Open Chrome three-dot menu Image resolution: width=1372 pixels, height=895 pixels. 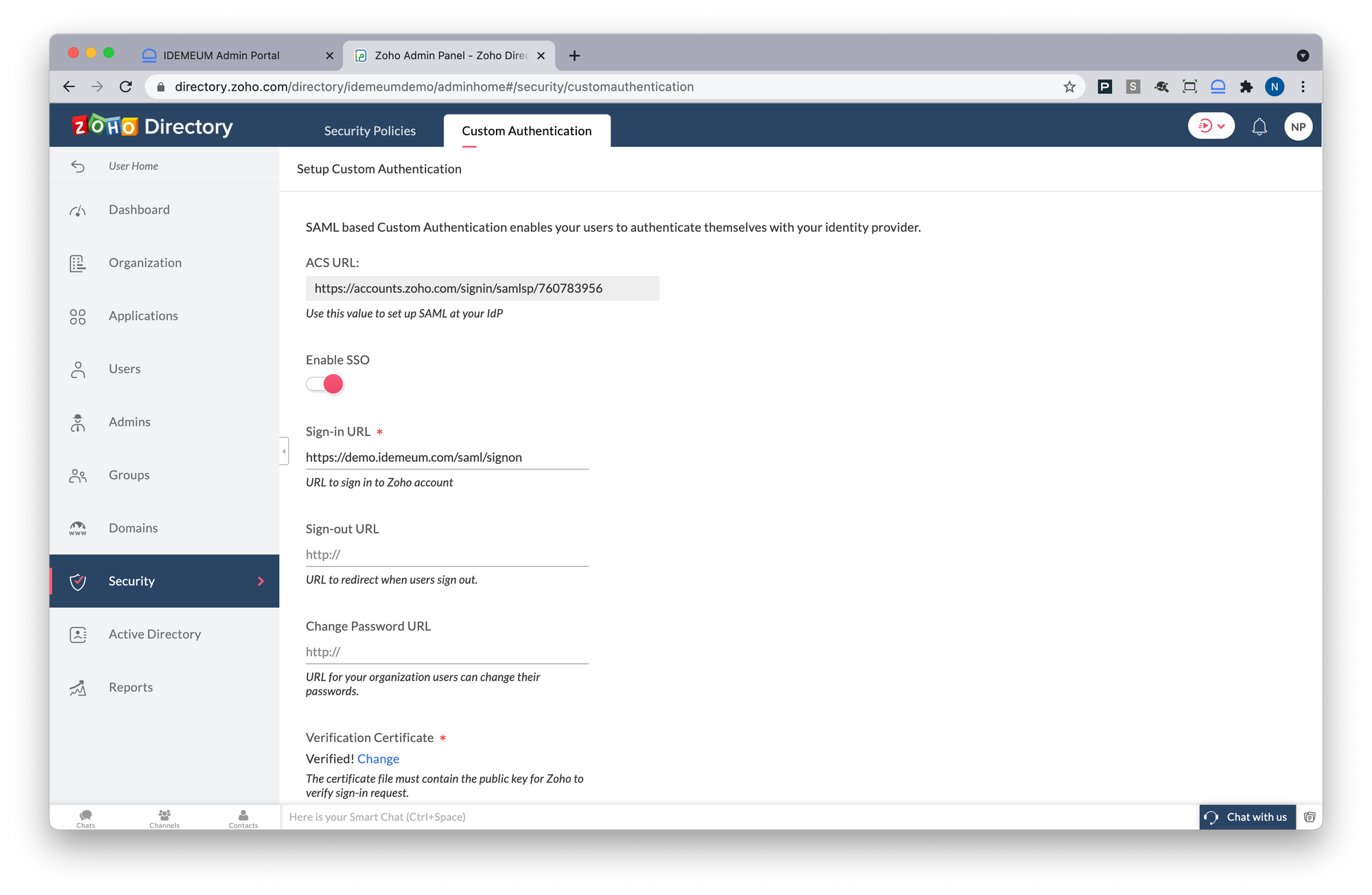[x=1303, y=86]
